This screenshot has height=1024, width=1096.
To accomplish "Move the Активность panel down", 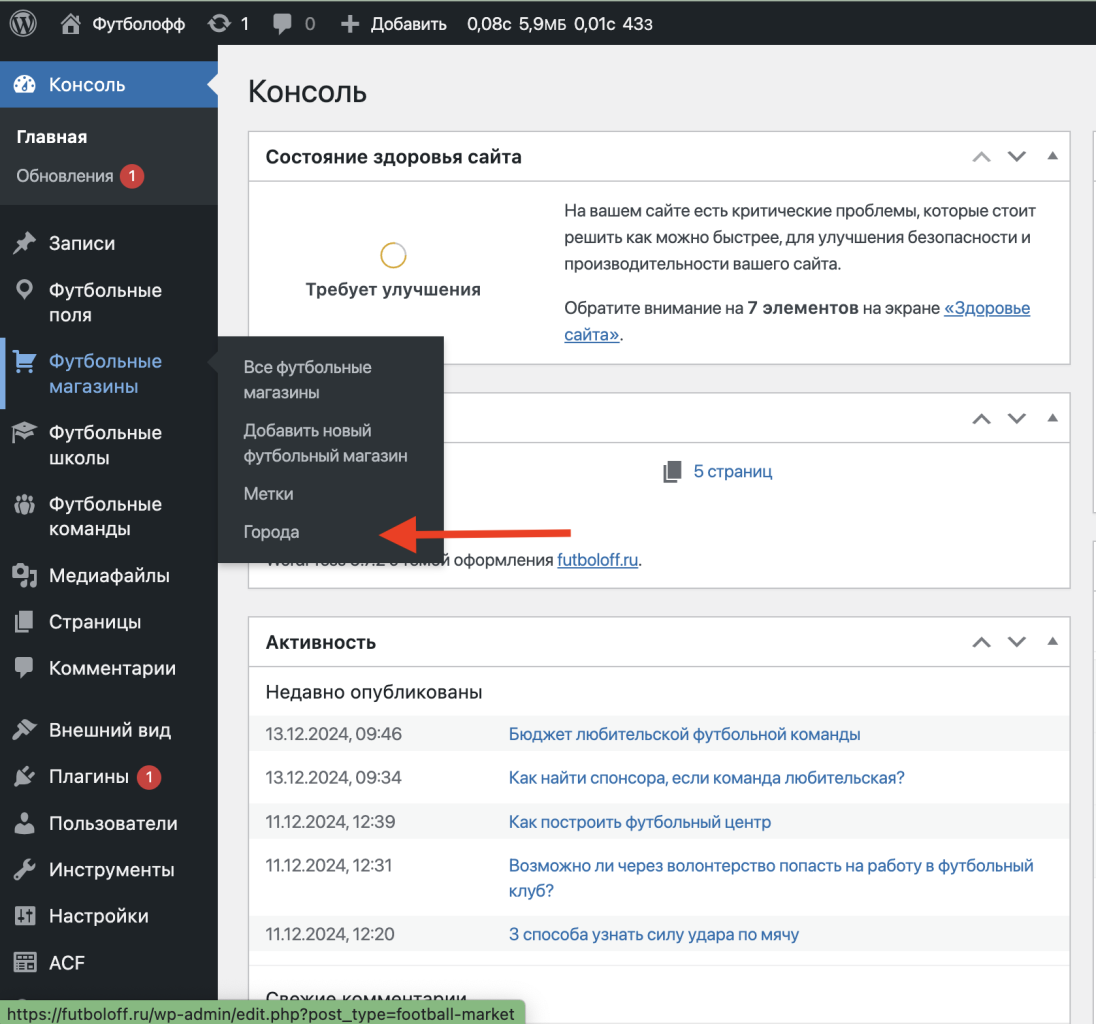I will (1016, 642).
